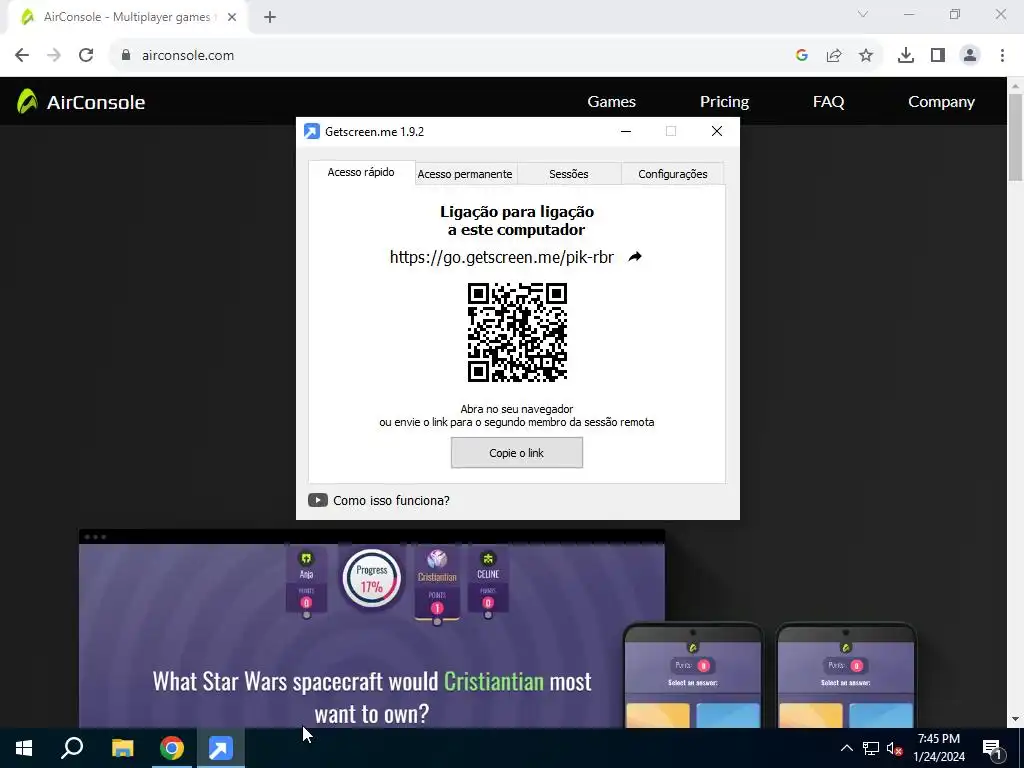Click the Getscreen.me title bar app icon
The image size is (1024, 768).
click(x=312, y=131)
